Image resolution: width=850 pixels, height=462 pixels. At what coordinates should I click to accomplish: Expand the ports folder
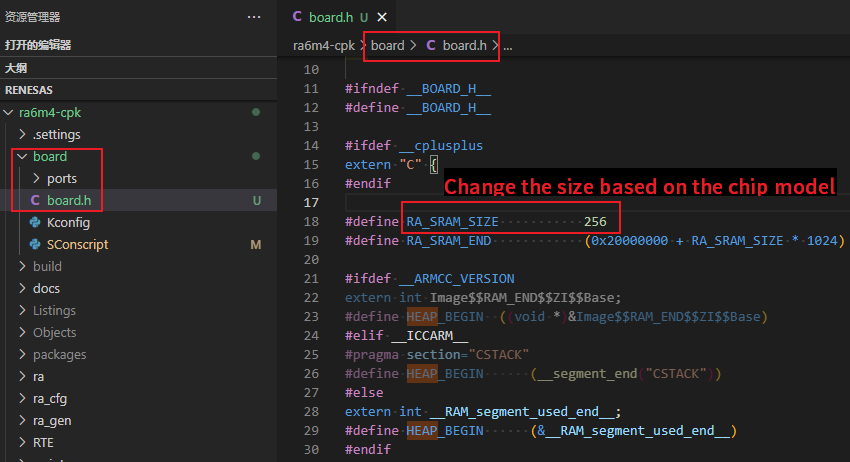coord(37,178)
